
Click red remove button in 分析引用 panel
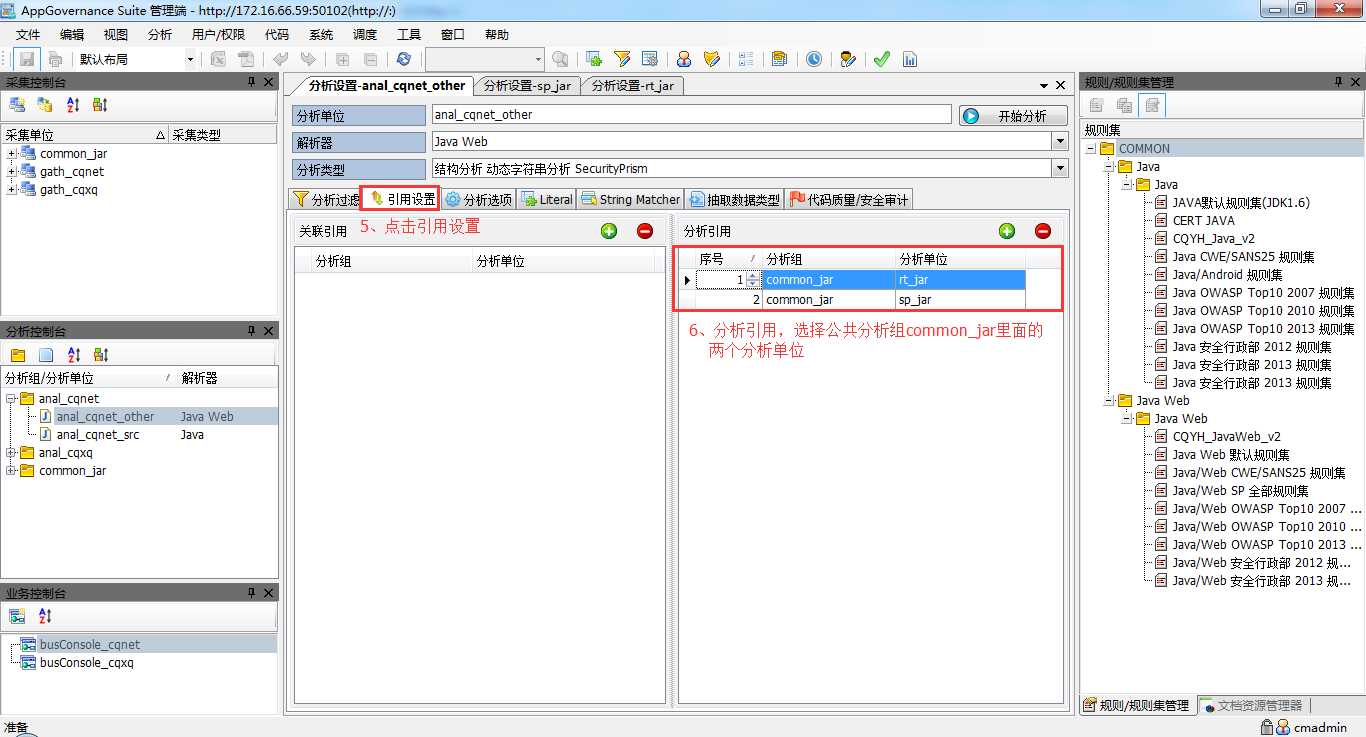[x=1043, y=231]
